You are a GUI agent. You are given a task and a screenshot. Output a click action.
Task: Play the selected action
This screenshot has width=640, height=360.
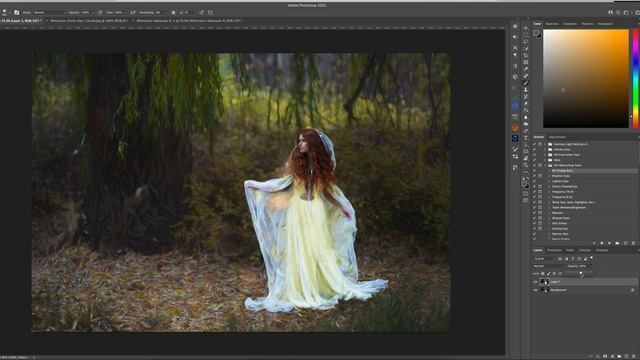click(609, 243)
